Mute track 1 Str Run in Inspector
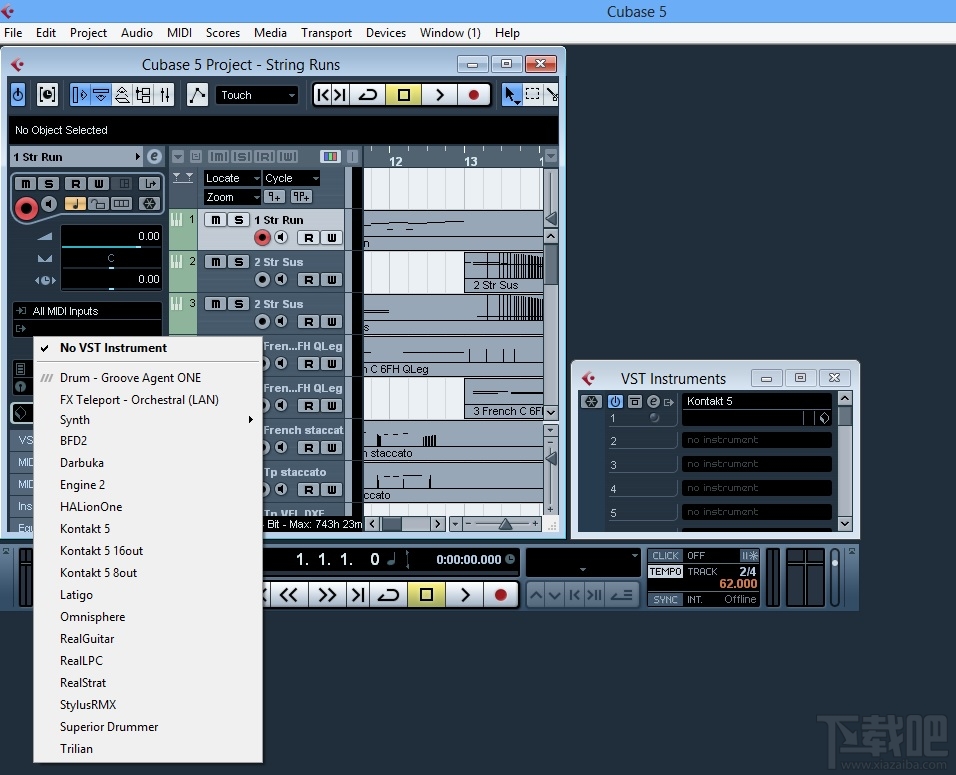This screenshot has height=775, width=956. coord(26,184)
